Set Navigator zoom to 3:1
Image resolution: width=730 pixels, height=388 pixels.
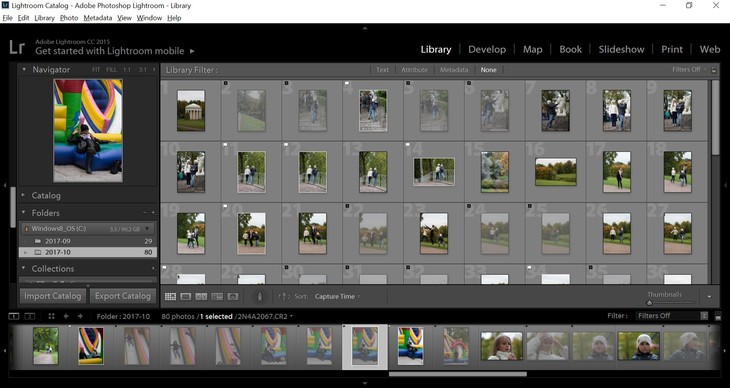[x=142, y=70]
